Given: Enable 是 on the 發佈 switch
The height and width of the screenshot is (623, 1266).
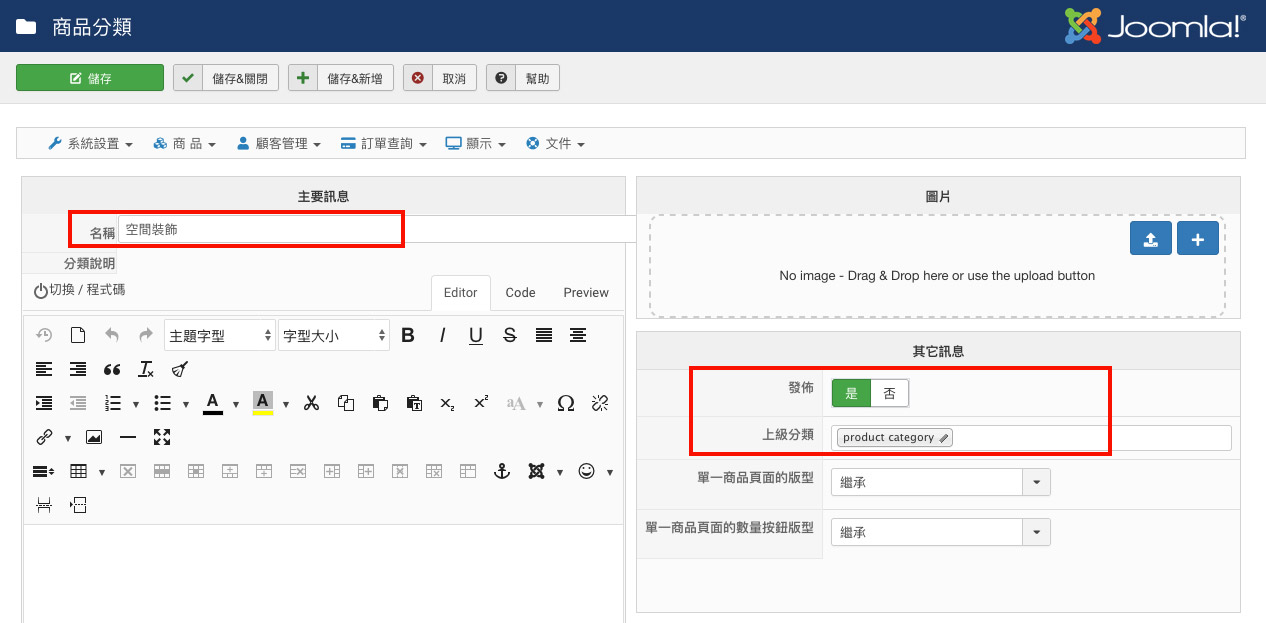Looking at the screenshot, I should tap(851, 393).
